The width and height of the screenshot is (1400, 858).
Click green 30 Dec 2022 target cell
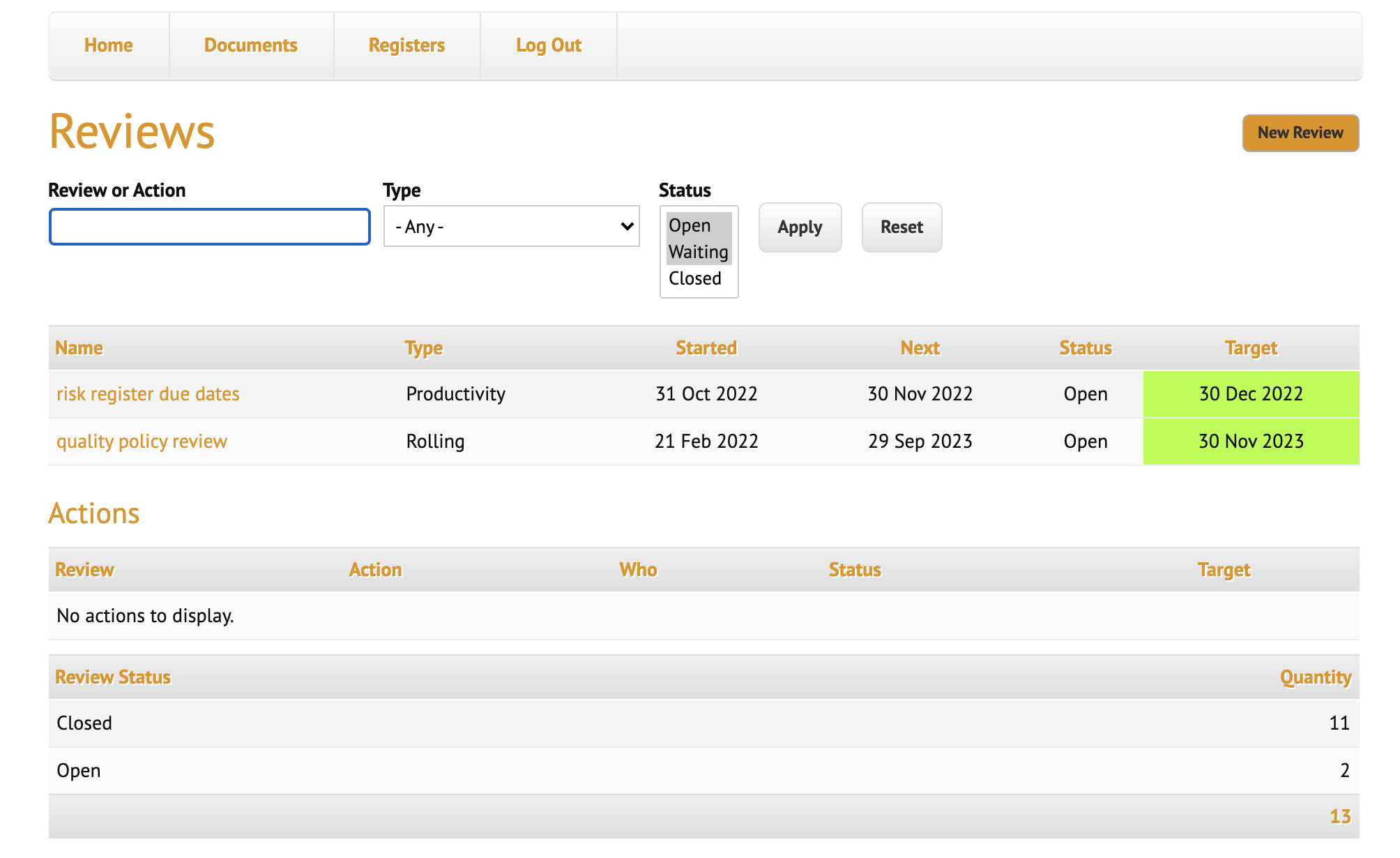pyautogui.click(x=1250, y=394)
